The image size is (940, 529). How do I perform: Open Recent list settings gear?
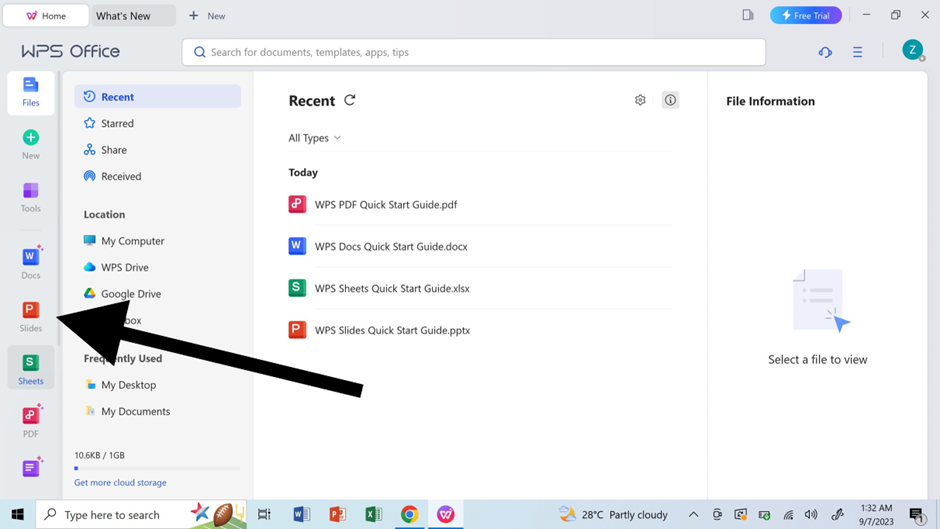[640, 100]
